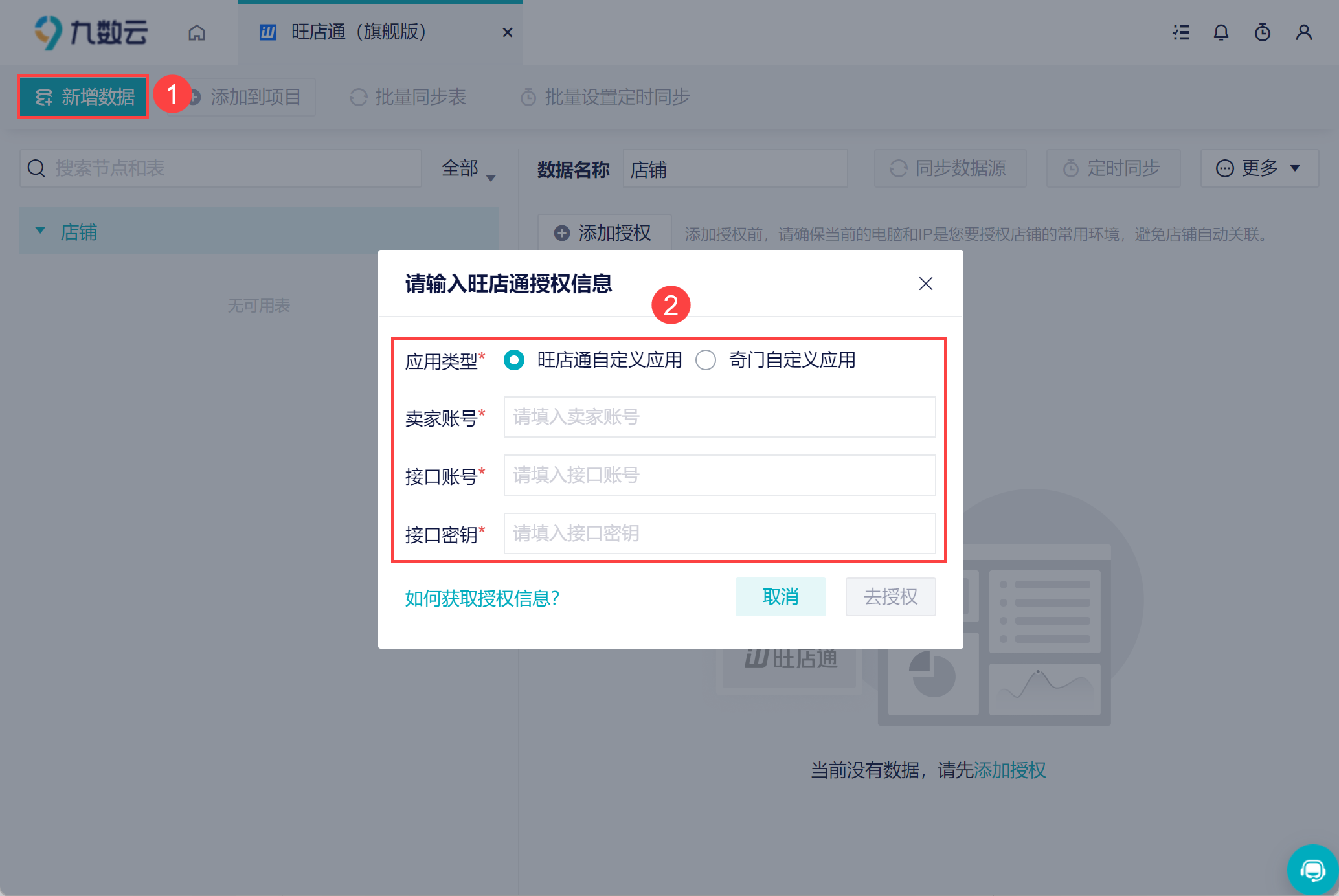Viewport: 1339px width, 896px height.
Task: Open the task list icon in header
Action: click(x=1181, y=32)
